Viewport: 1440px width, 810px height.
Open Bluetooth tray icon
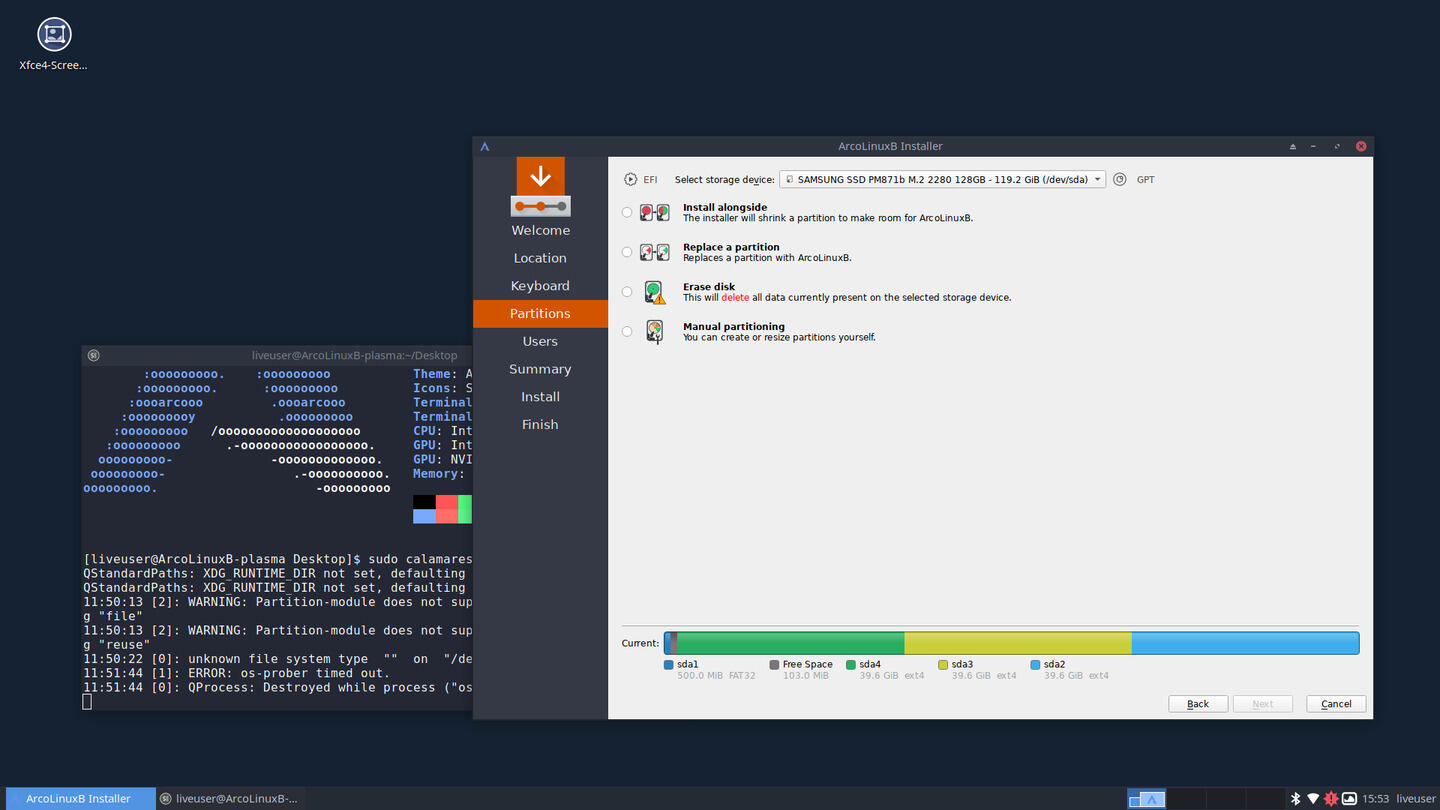(1295, 798)
